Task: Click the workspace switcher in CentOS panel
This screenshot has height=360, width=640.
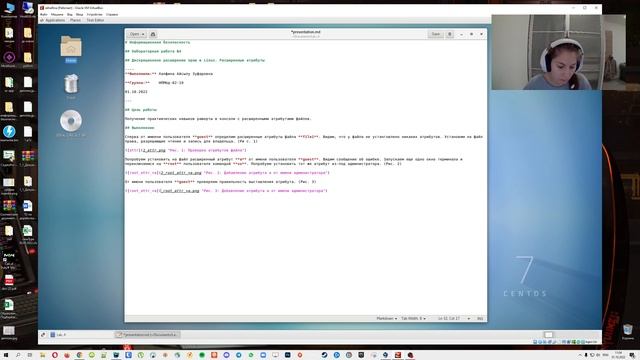Action: pyautogui.click(x=548, y=335)
